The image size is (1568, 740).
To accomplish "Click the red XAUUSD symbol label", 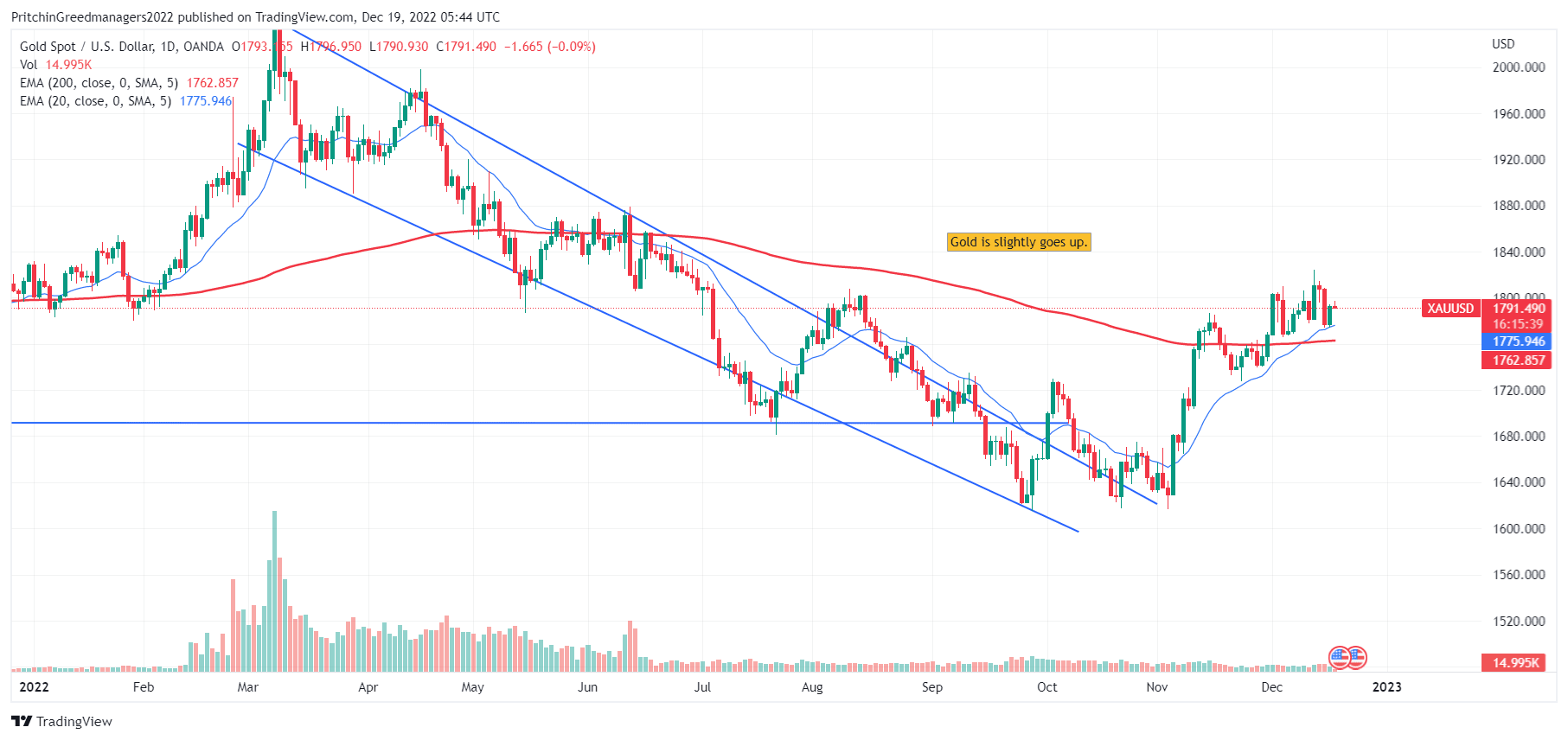I will [x=1450, y=309].
